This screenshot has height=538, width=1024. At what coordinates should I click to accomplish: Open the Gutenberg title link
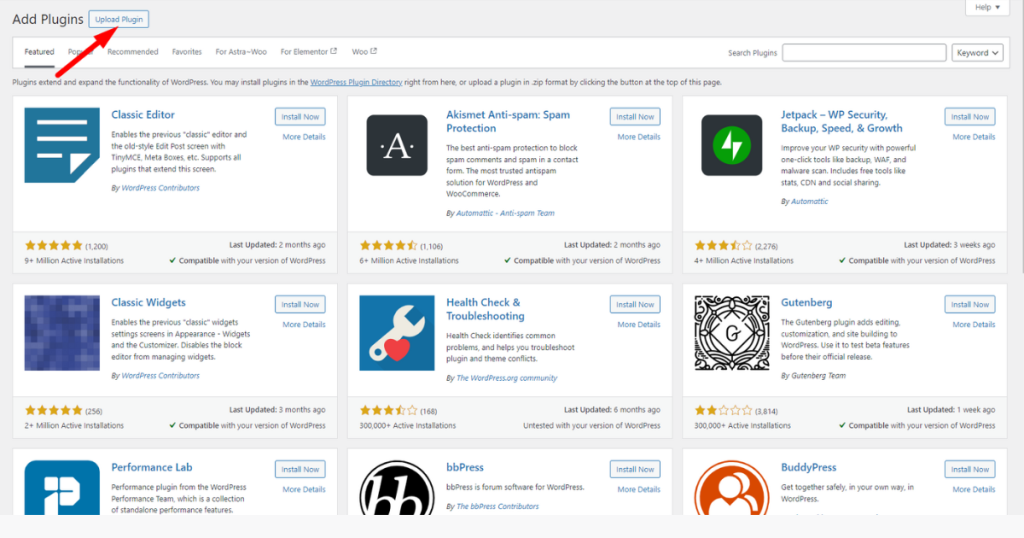pos(807,302)
